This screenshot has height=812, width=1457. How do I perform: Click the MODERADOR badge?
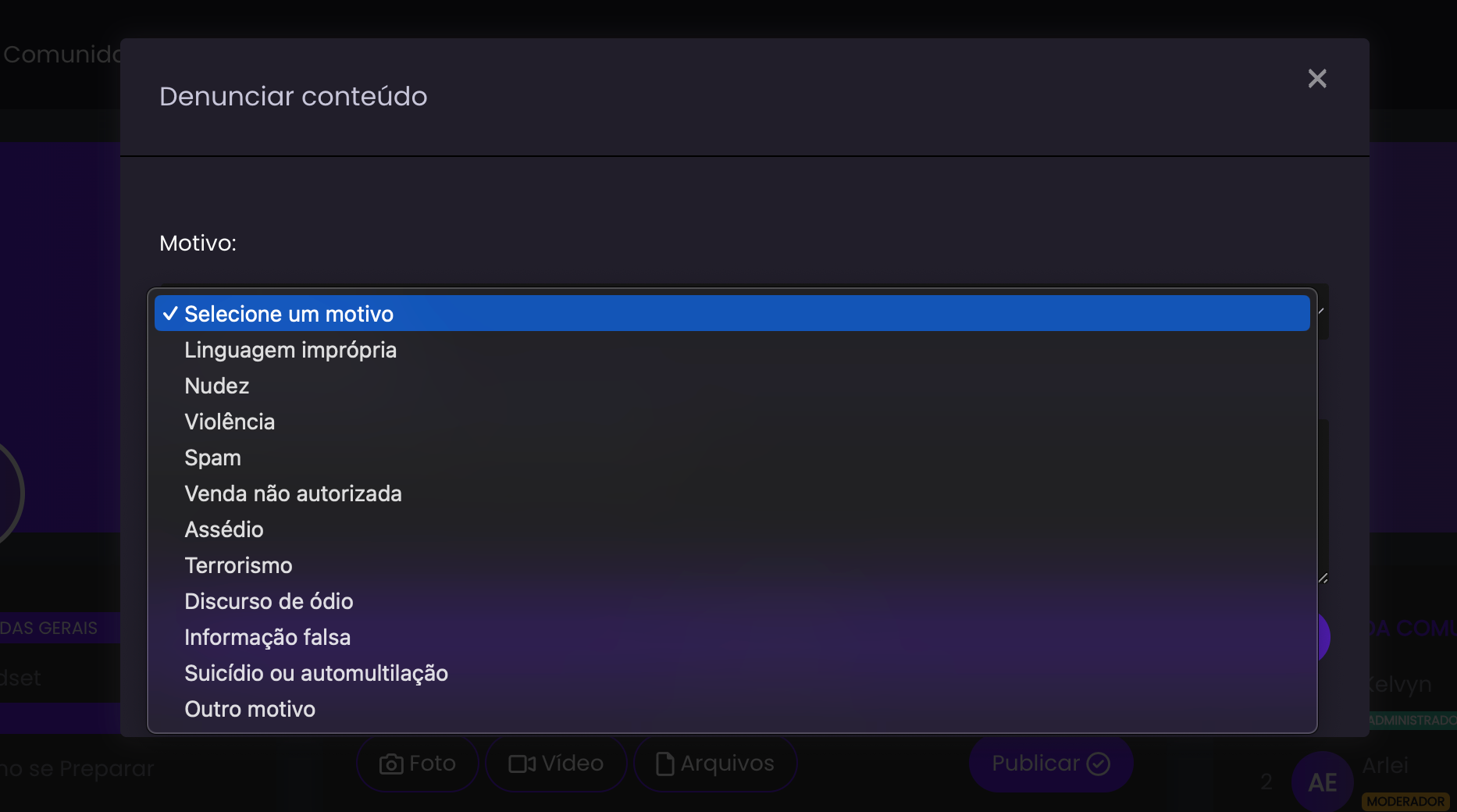[1405, 801]
